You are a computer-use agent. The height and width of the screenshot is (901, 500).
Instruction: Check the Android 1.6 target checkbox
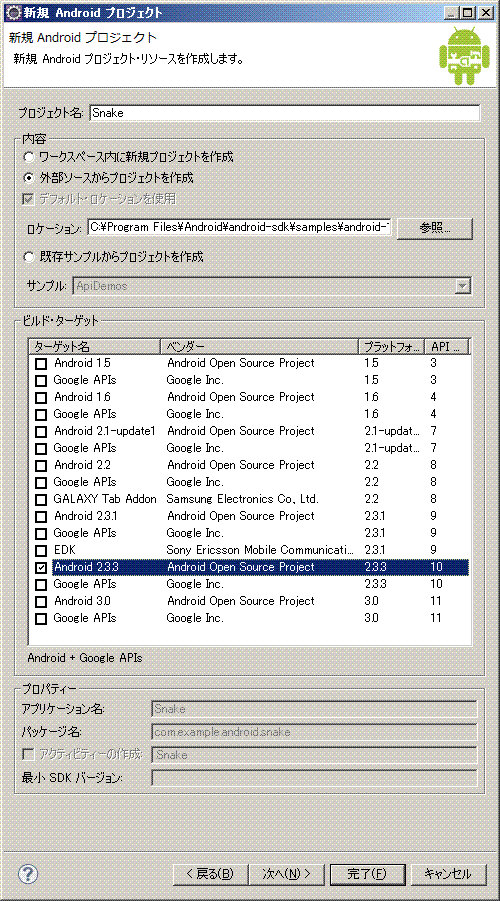click(41, 398)
